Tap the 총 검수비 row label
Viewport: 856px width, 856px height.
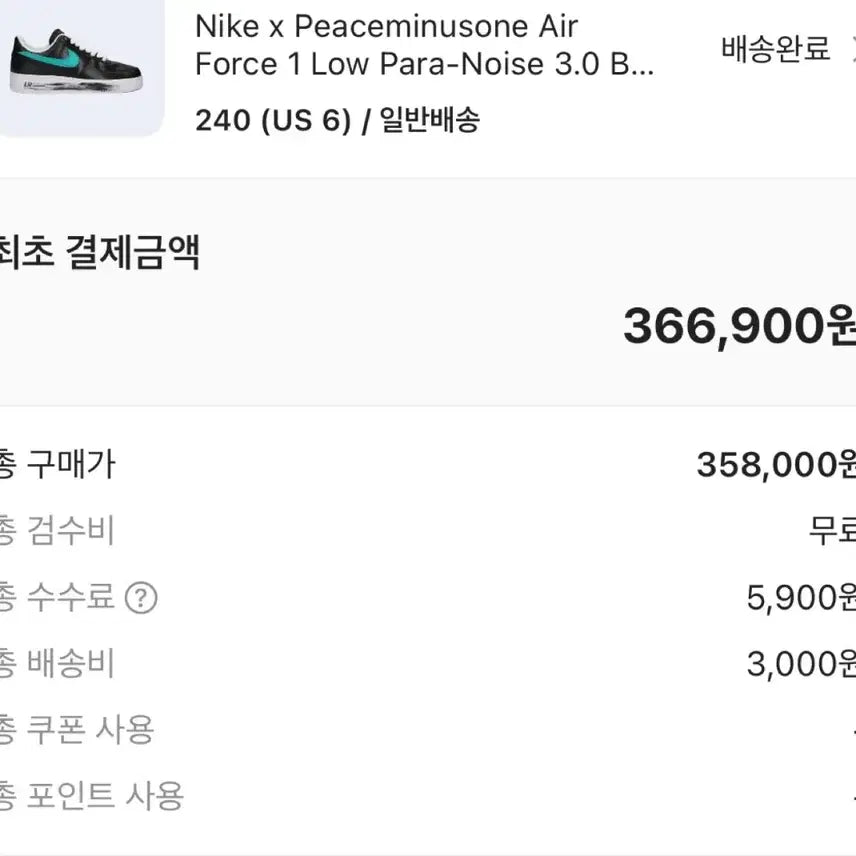coord(57,531)
